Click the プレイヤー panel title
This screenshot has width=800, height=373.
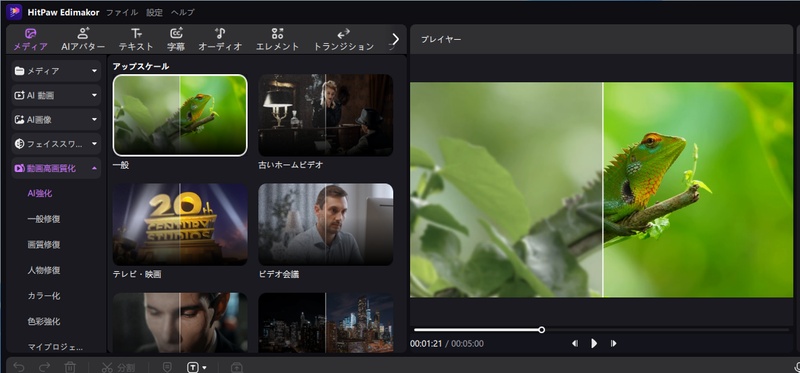[441, 39]
